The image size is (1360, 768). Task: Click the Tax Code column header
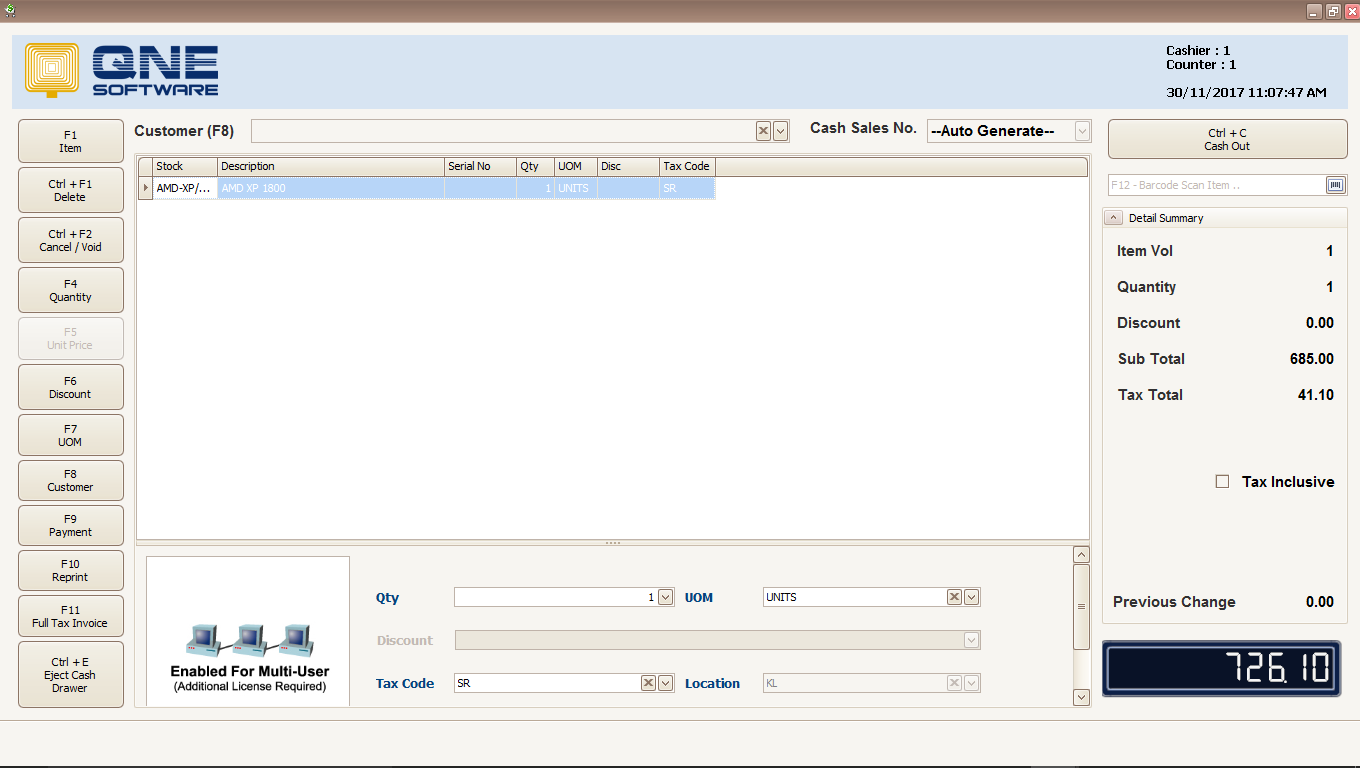tap(688, 166)
